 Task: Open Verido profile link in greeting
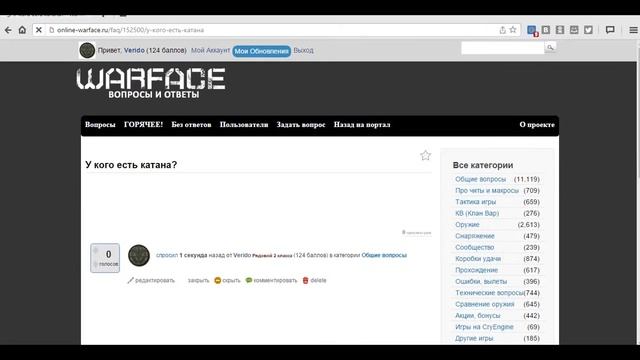(134, 50)
